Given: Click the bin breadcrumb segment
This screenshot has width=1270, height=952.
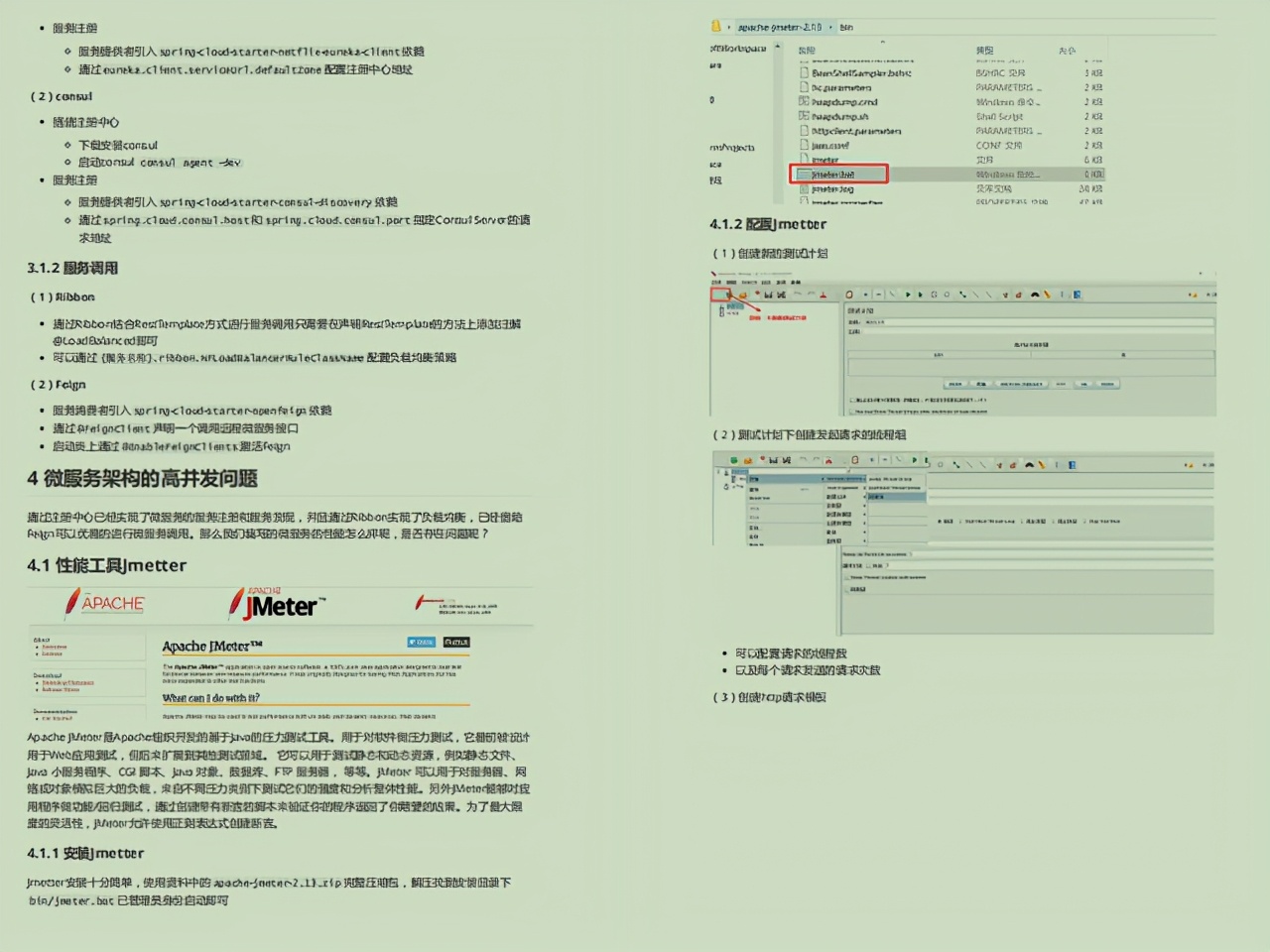Looking at the screenshot, I should click(x=846, y=27).
